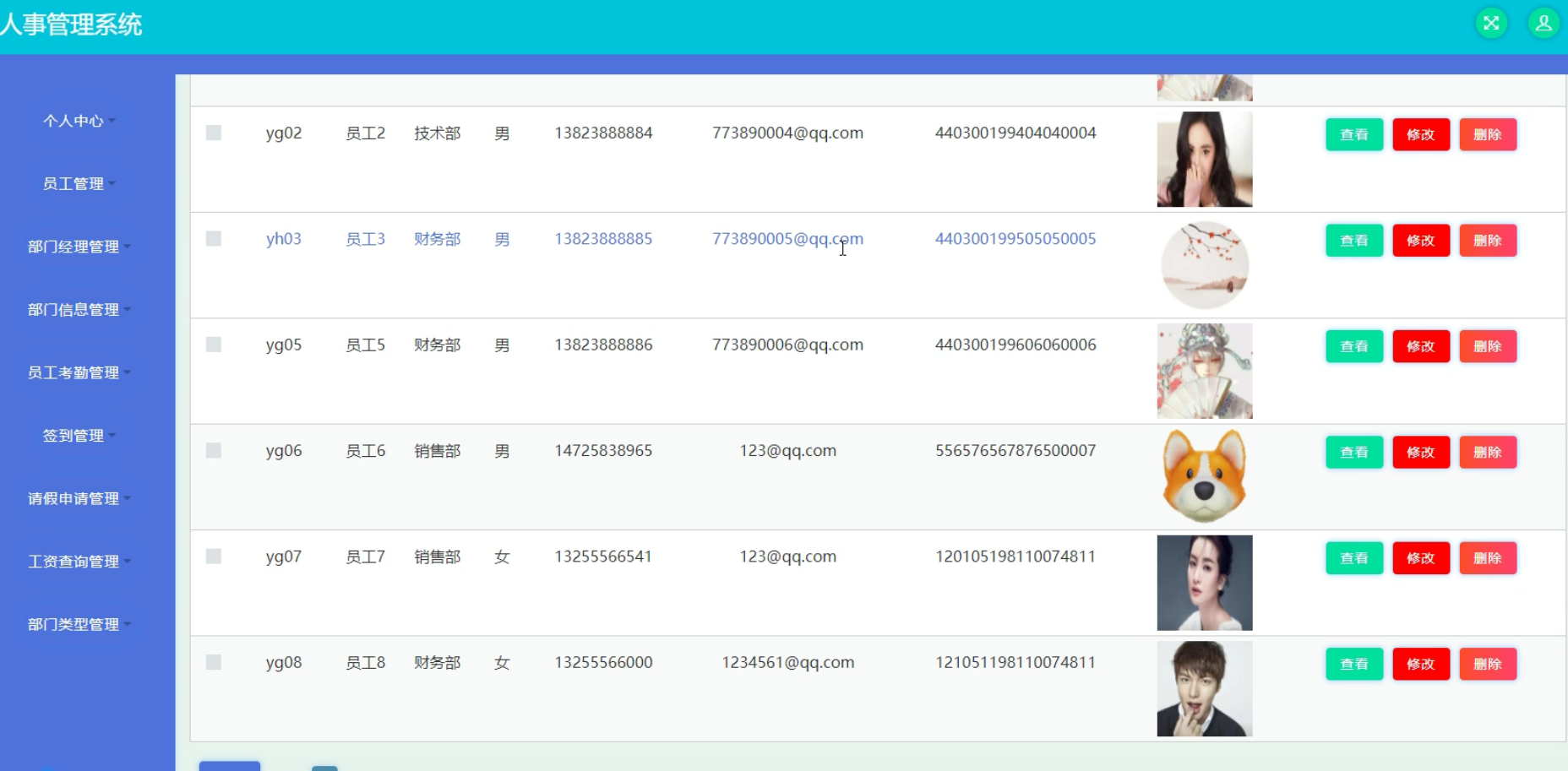
Task: Click the name 员工8
Action: point(365,663)
